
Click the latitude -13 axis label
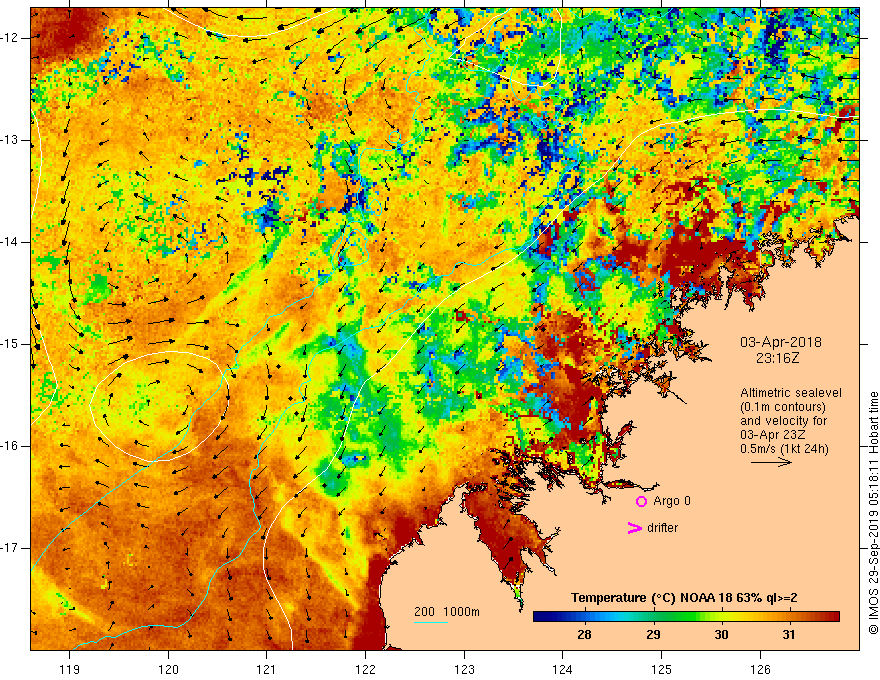[10, 140]
